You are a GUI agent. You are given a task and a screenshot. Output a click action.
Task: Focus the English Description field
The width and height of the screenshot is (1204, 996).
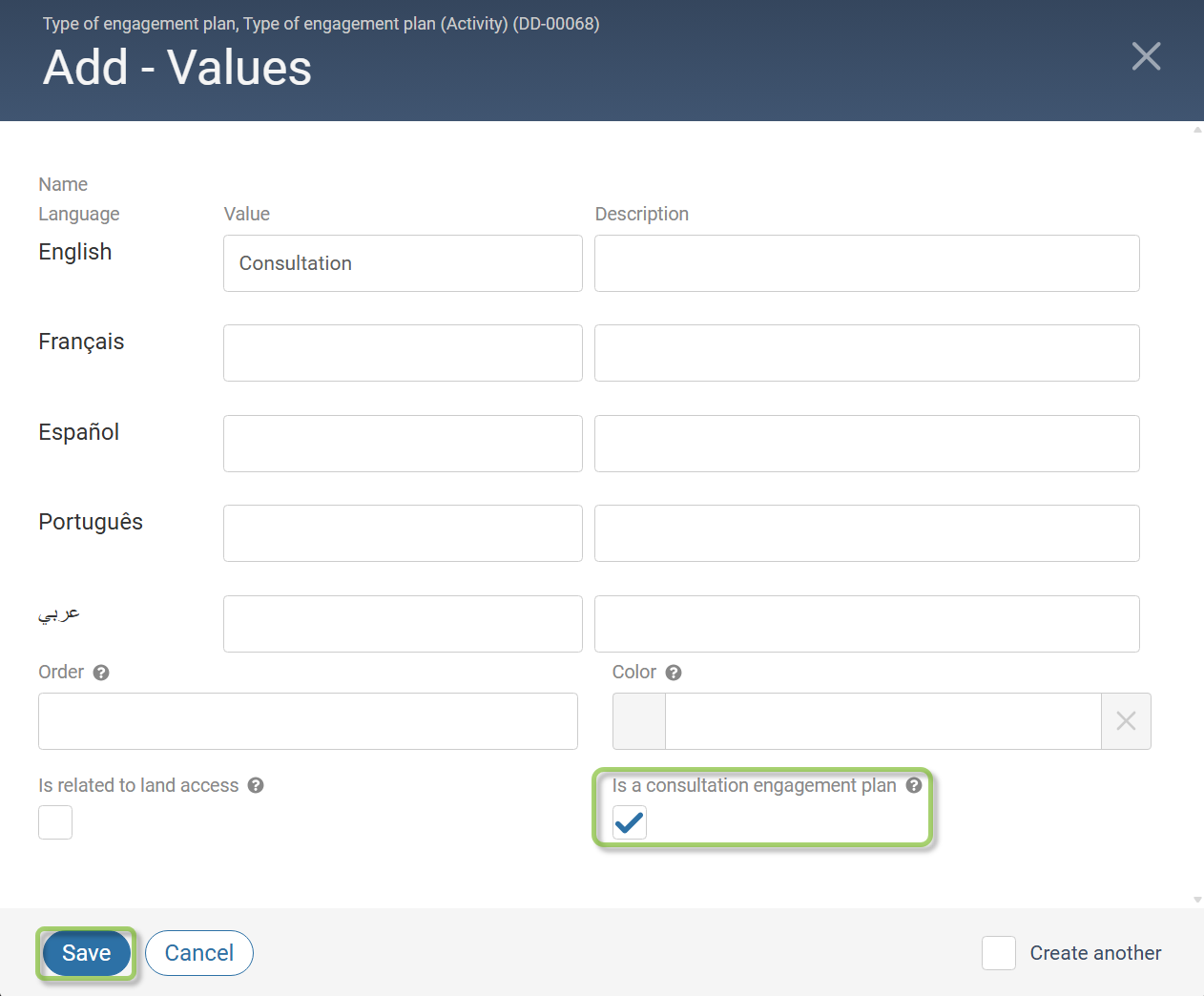[x=867, y=263]
